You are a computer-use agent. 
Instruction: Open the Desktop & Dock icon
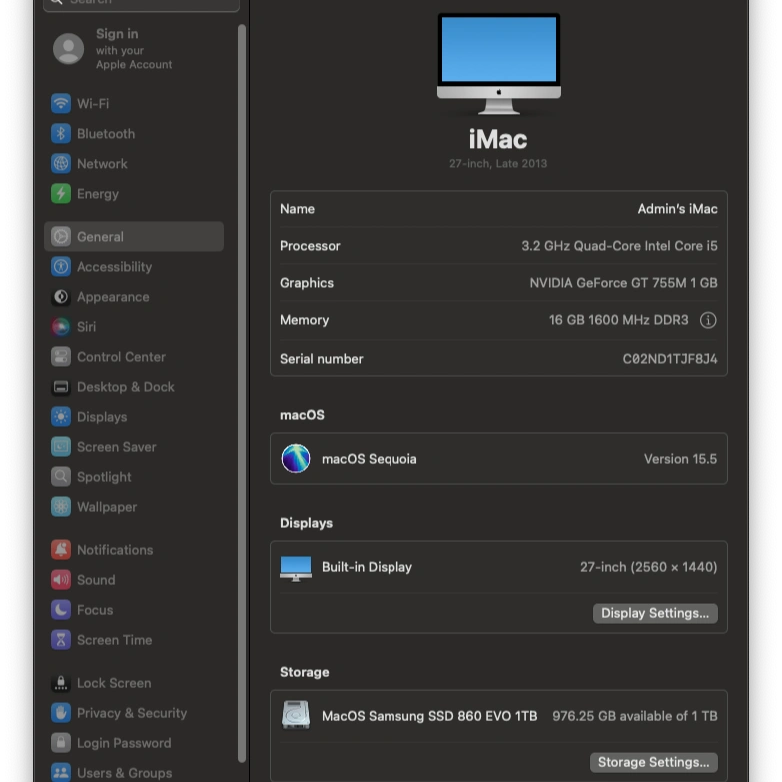(61, 387)
